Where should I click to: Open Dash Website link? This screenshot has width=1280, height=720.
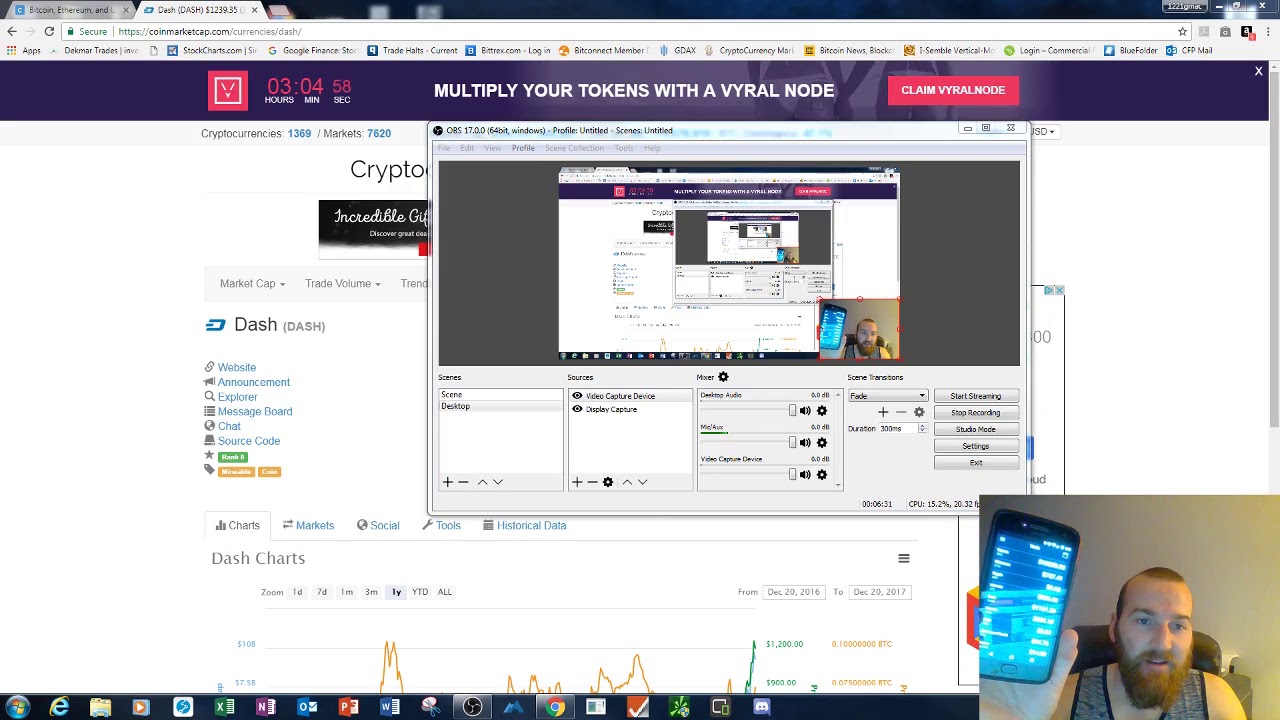(x=237, y=368)
